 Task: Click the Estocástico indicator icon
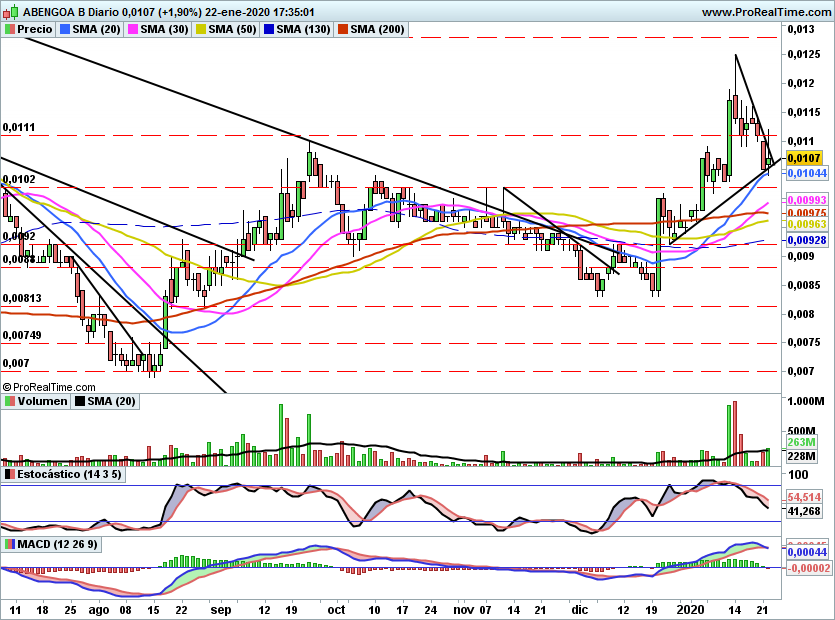point(10,474)
